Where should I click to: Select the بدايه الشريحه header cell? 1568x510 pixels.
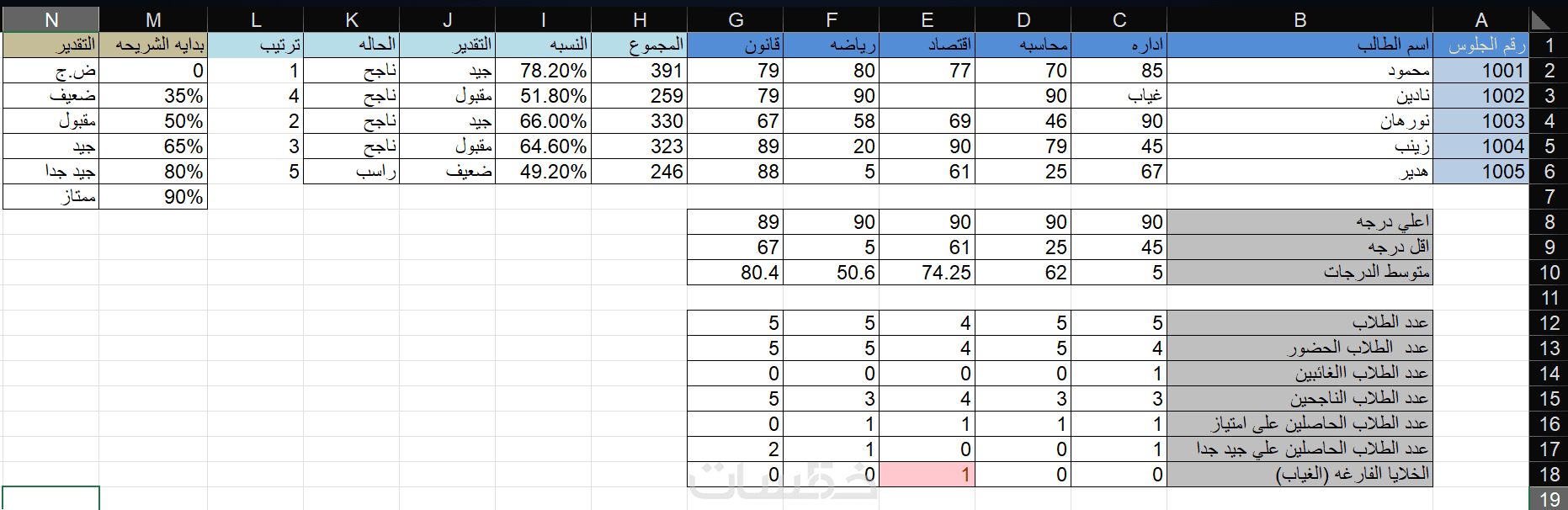click(x=153, y=45)
